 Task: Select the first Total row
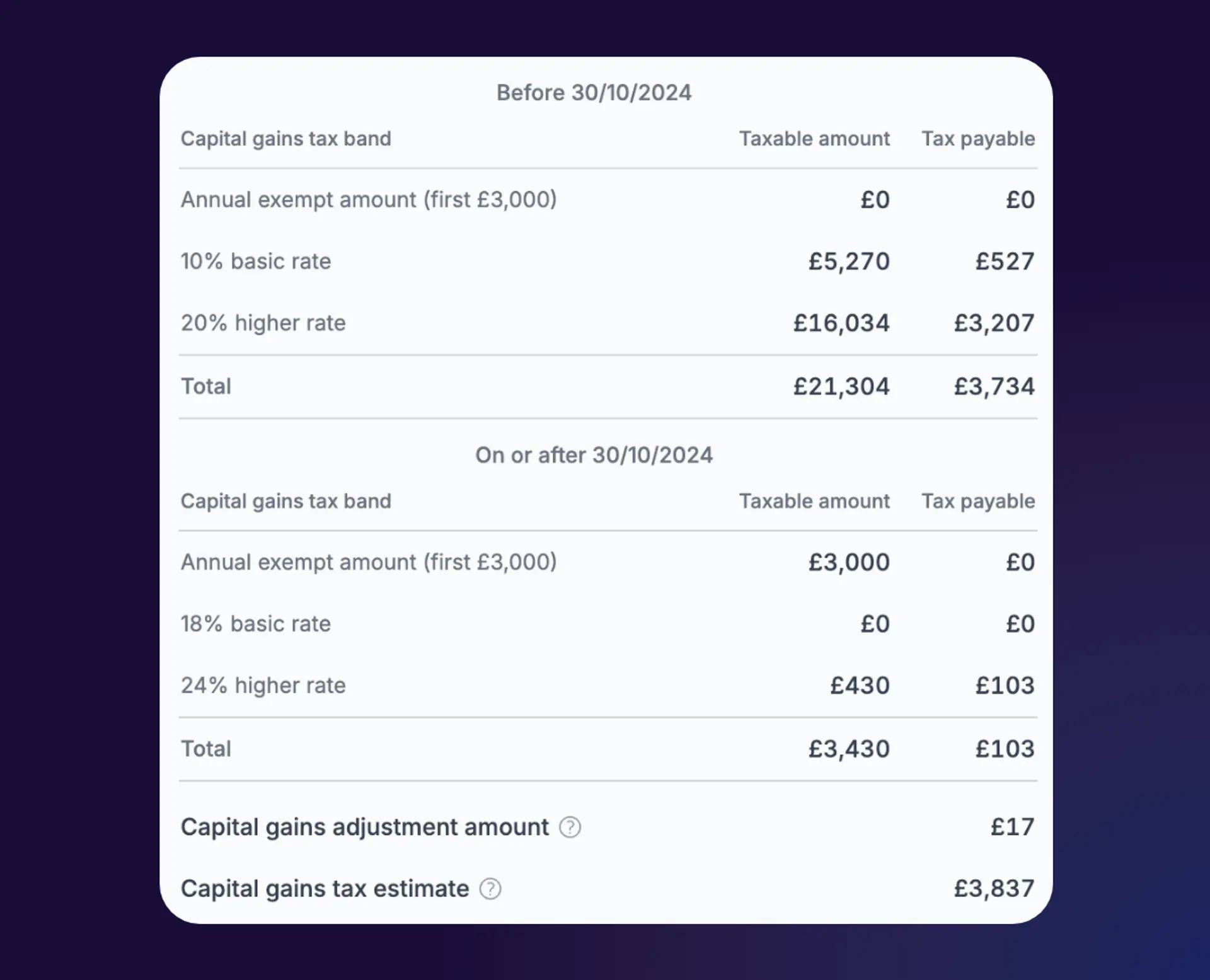(x=205, y=386)
